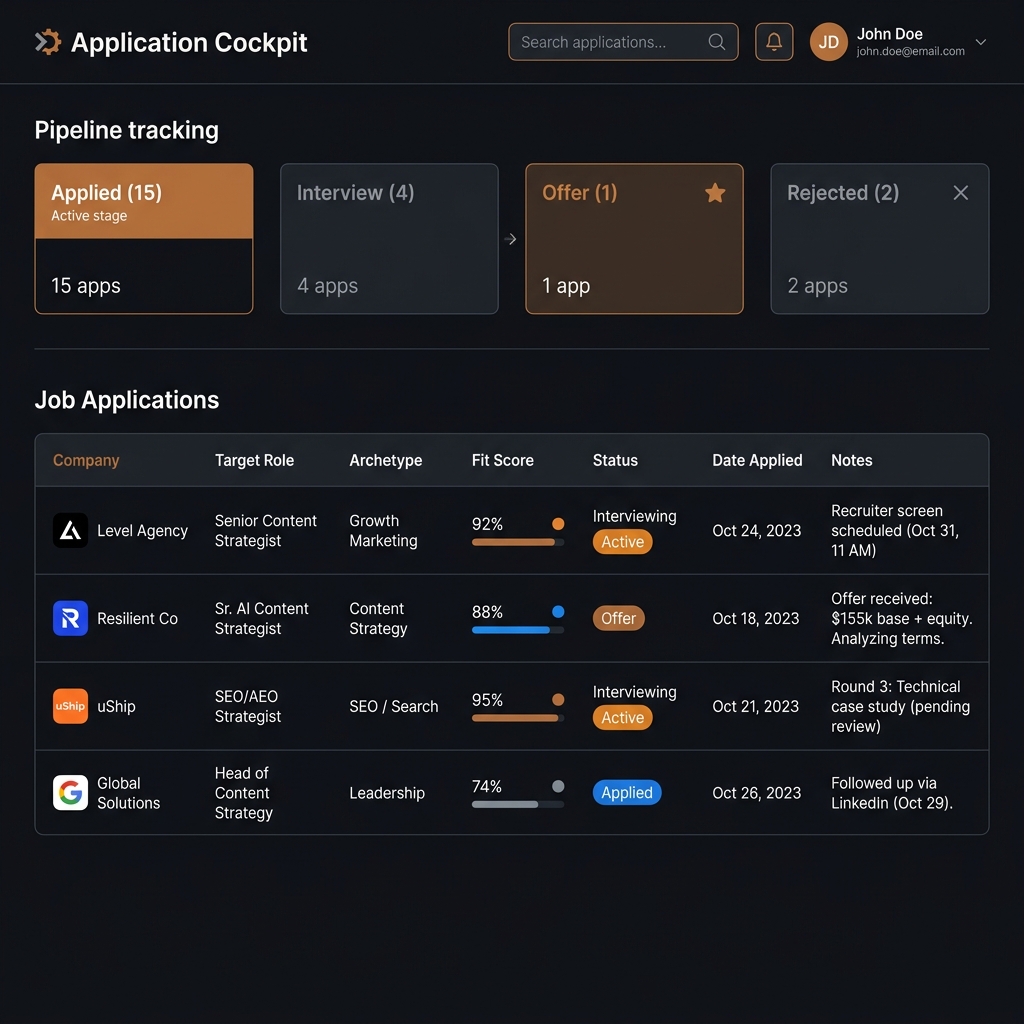The width and height of the screenshot is (1024, 1024).
Task: Click the Resilient Co company name
Action: click(x=137, y=618)
